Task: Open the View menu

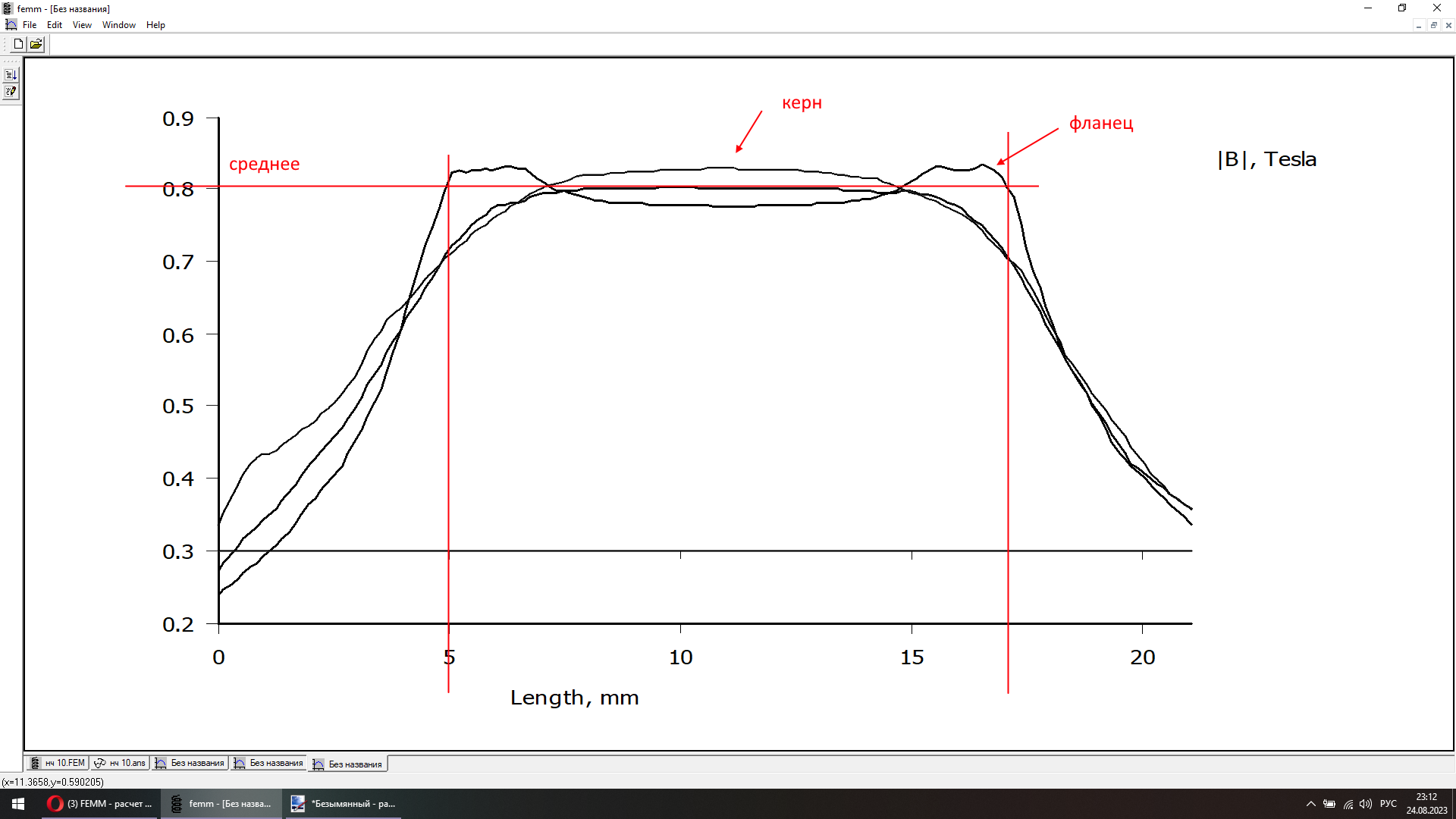Action: click(x=82, y=25)
